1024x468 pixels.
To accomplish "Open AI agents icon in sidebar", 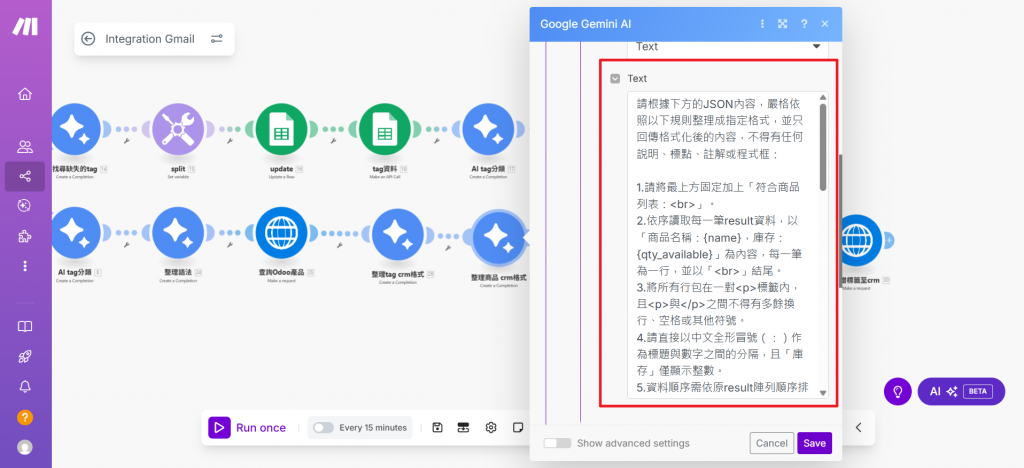I will [25, 206].
